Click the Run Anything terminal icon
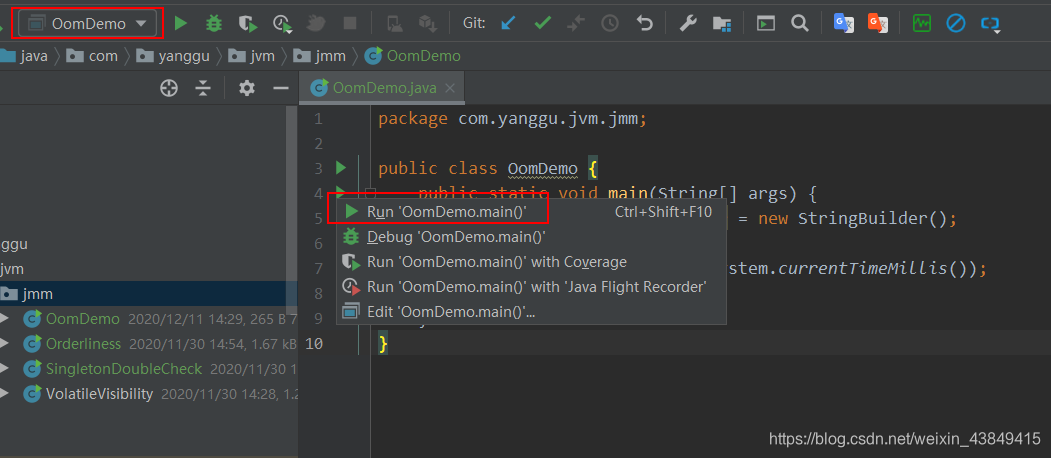 point(766,23)
